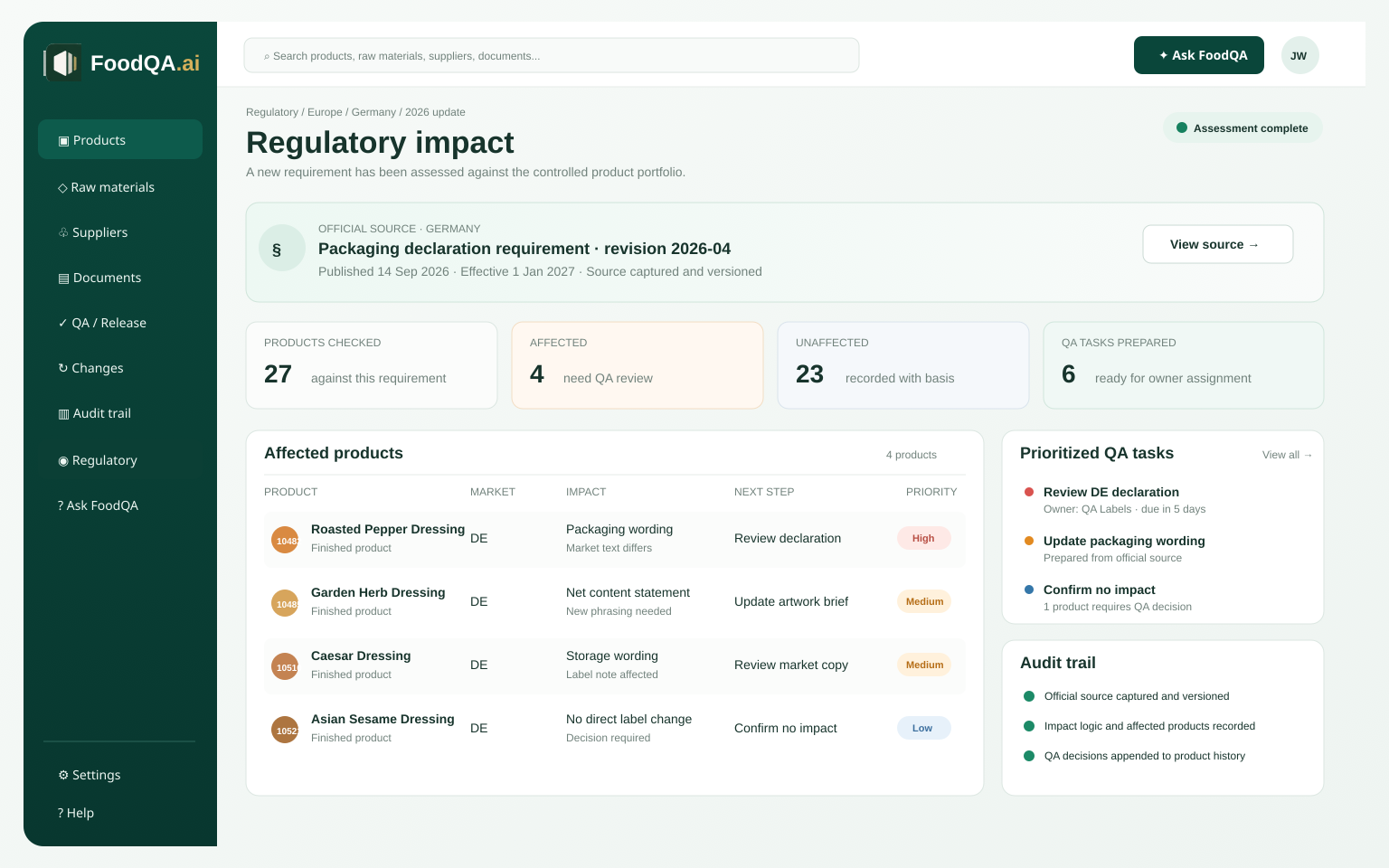Click the Assessment complete status badge
This screenshot has width=1389, height=868.
click(x=1243, y=127)
